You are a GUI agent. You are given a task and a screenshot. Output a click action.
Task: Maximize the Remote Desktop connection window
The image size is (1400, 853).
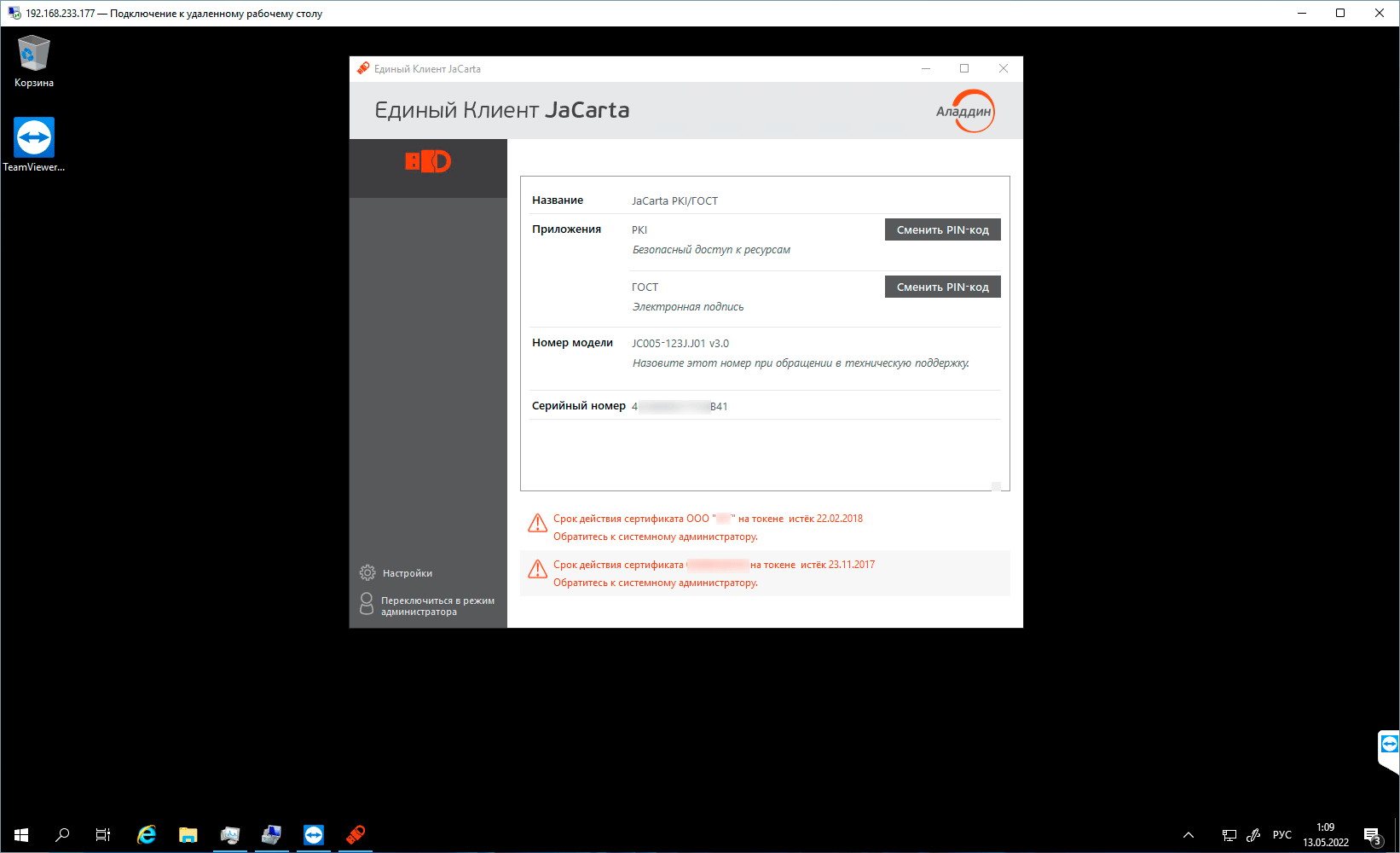[1340, 13]
